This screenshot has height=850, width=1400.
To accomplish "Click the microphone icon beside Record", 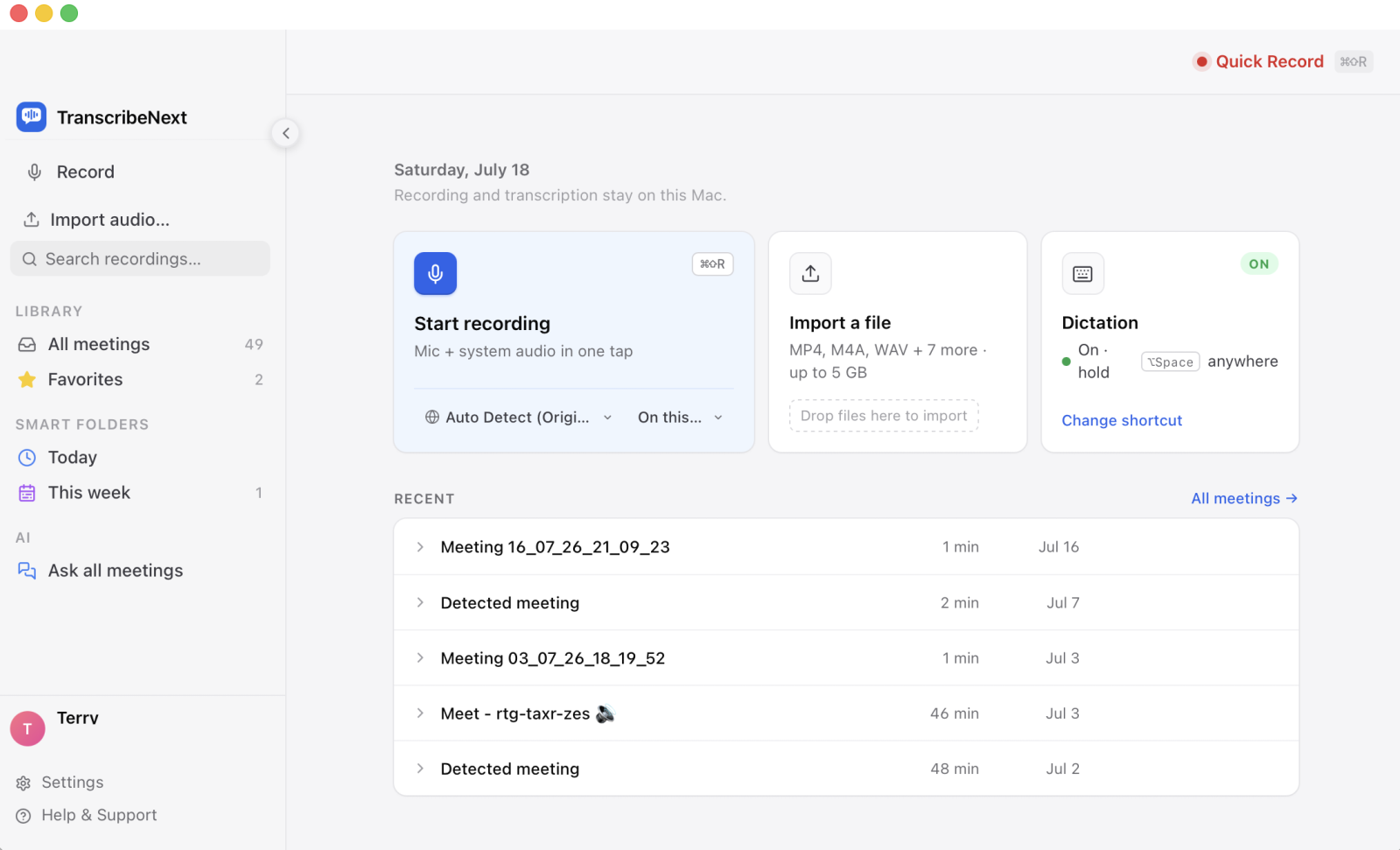I will (34, 172).
